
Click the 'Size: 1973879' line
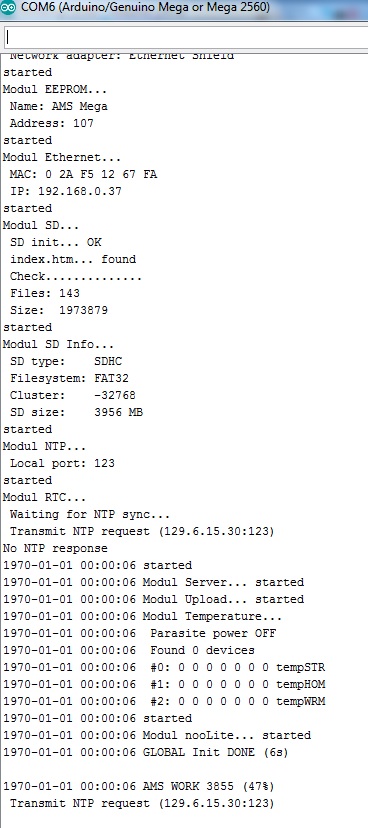pyautogui.click(x=59, y=310)
